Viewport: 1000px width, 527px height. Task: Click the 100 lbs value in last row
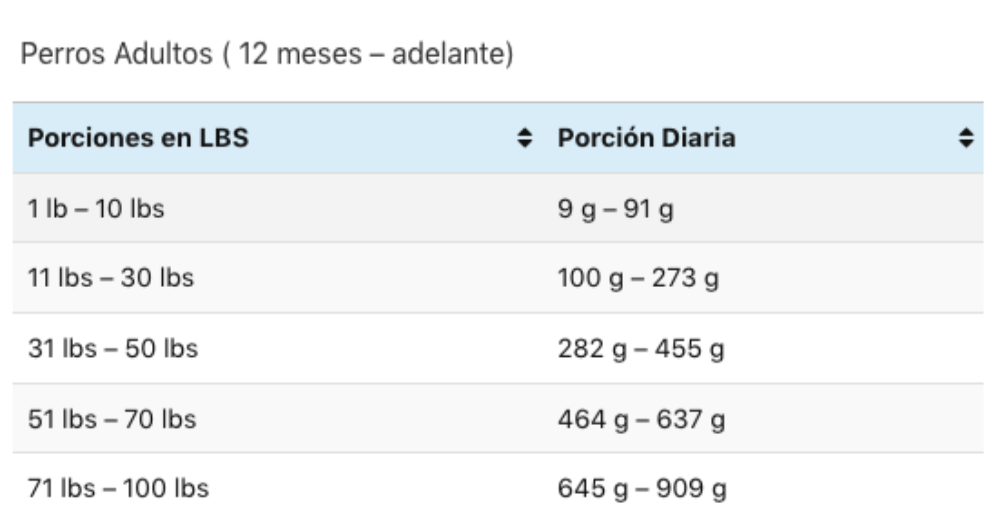pos(166,489)
